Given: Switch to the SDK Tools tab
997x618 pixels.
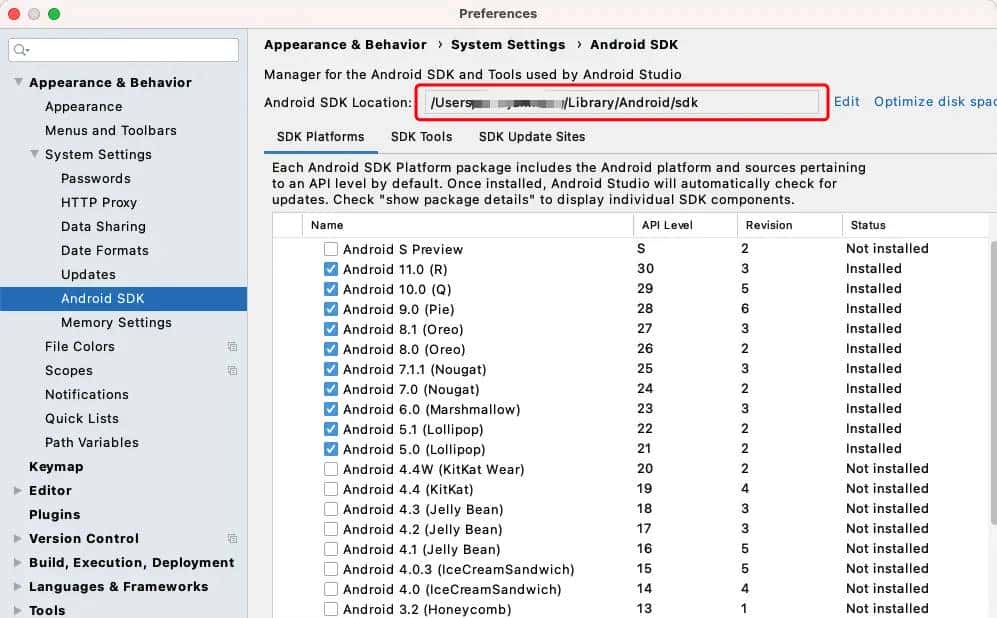Looking at the screenshot, I should pos(421,137).
